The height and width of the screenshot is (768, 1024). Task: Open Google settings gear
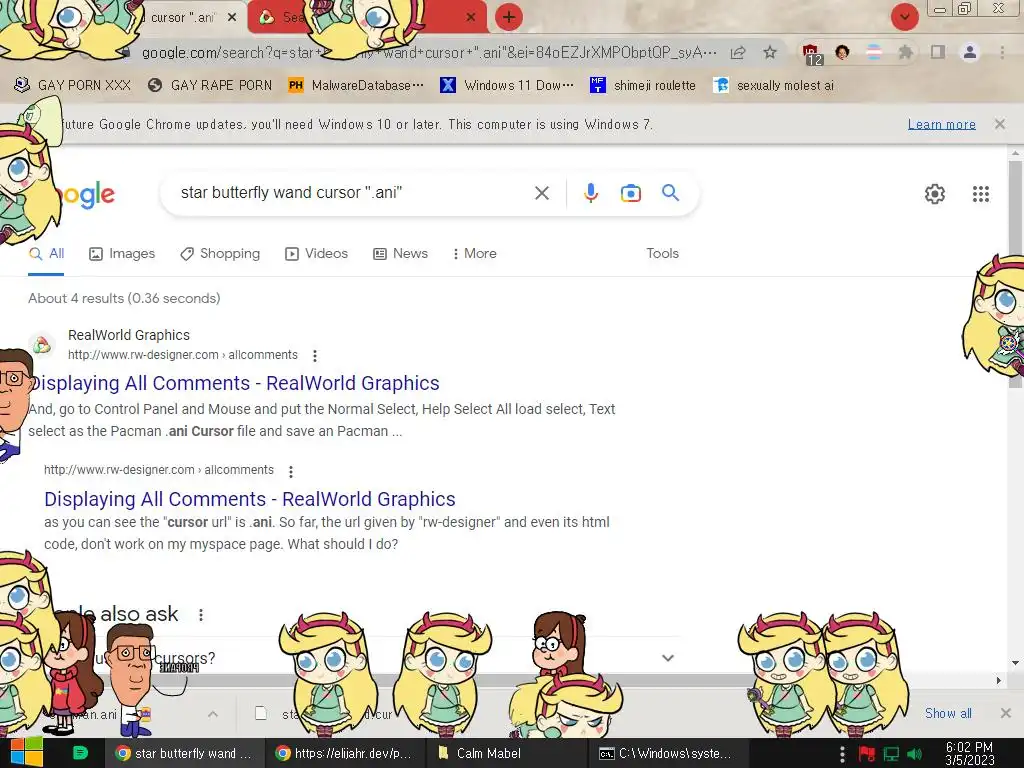[x=935, y=194]
